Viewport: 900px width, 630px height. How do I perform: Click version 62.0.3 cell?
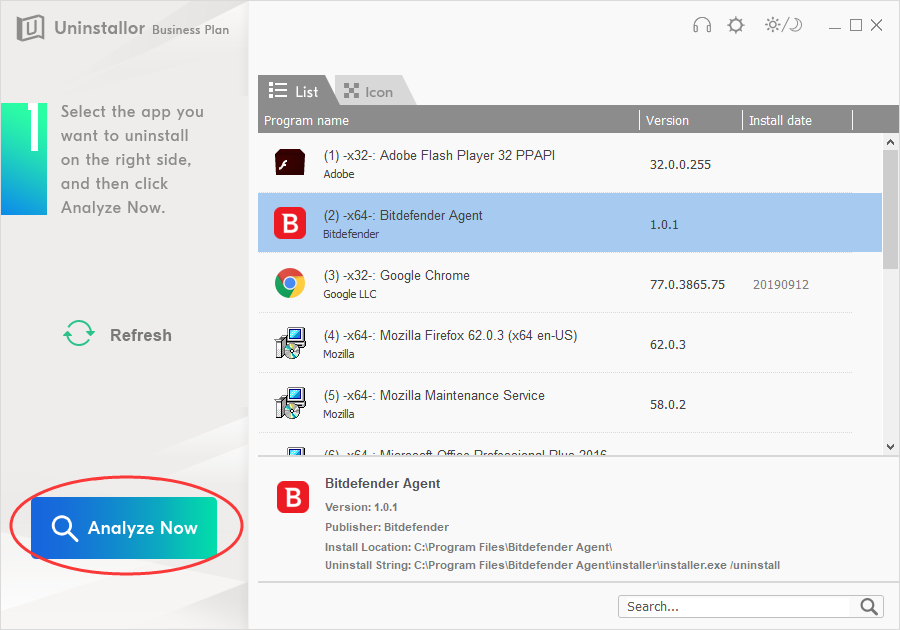[668, 345]
